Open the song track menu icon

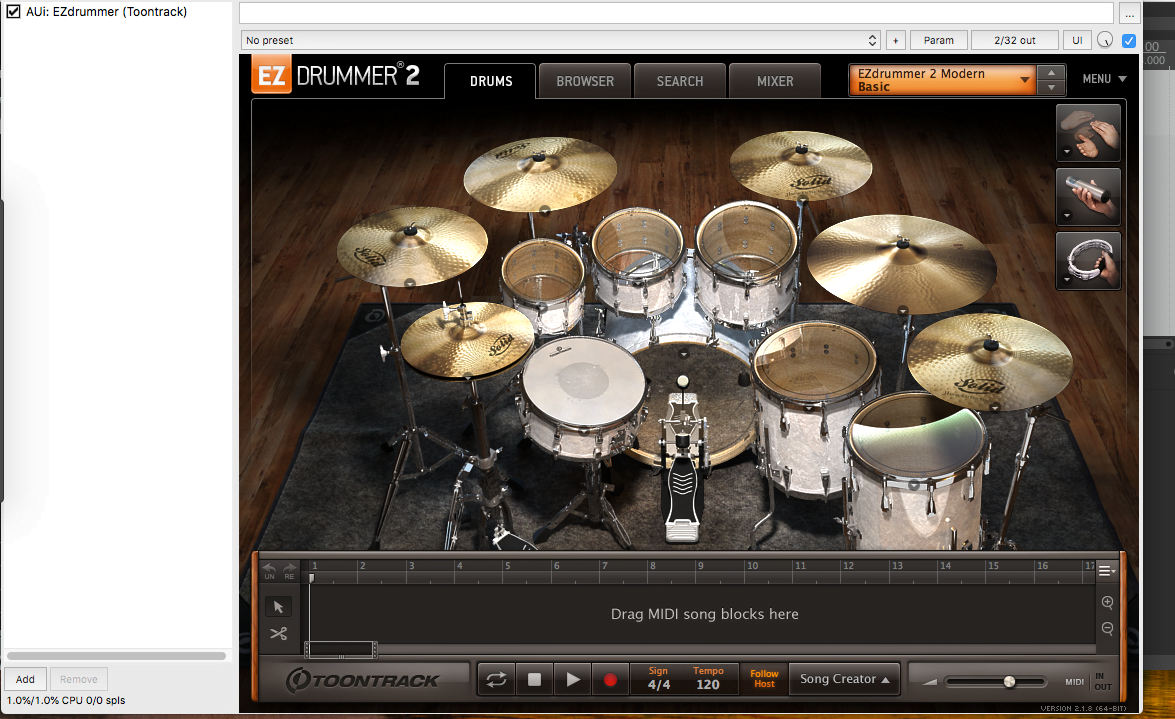click(x=1107, y=571)
